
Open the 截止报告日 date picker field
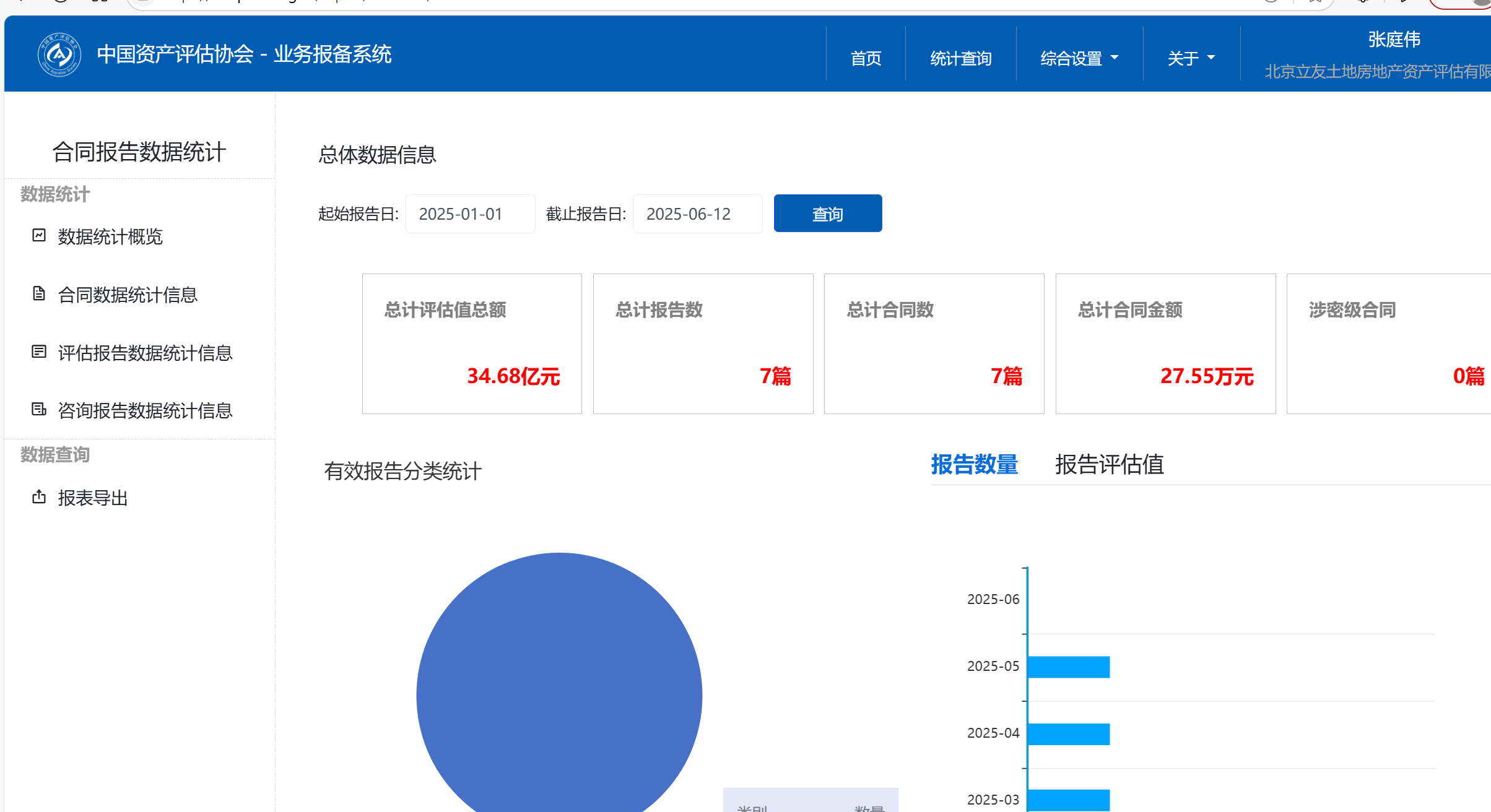[697, 214]
